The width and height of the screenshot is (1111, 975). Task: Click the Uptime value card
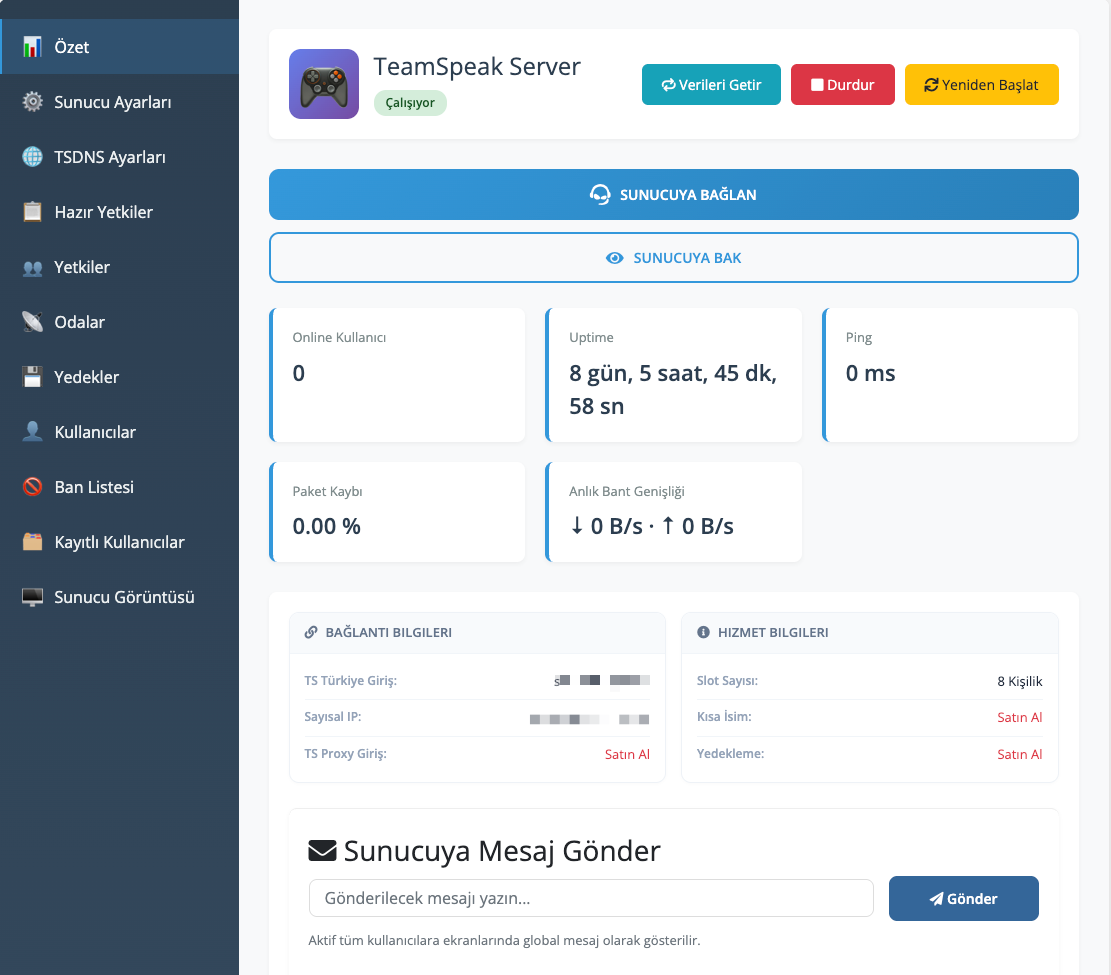pyautogui.click(x=674, y=375)
